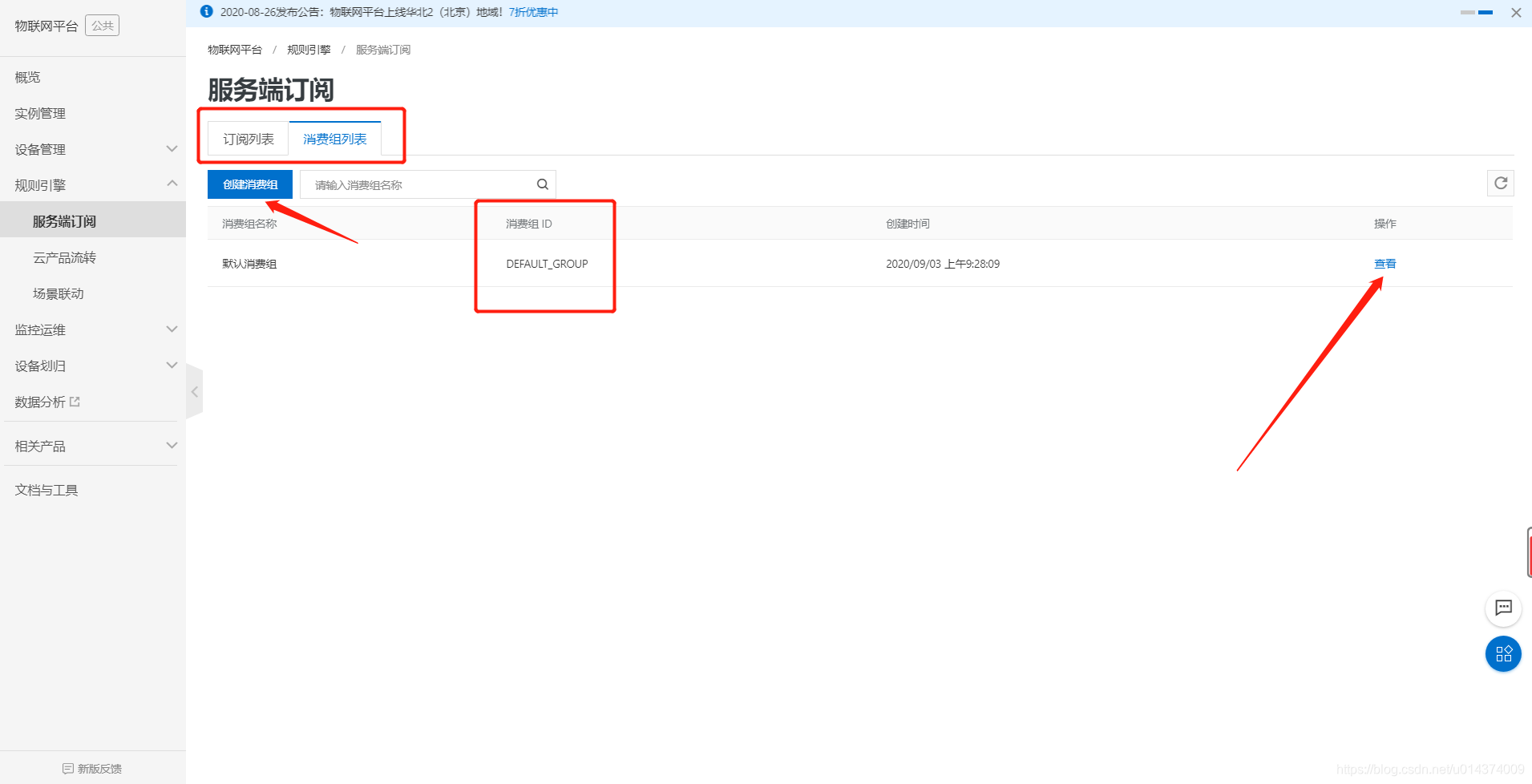Refresh the consumer group list
This screenshot has width=1532, height=784.
pos(1501,184)
